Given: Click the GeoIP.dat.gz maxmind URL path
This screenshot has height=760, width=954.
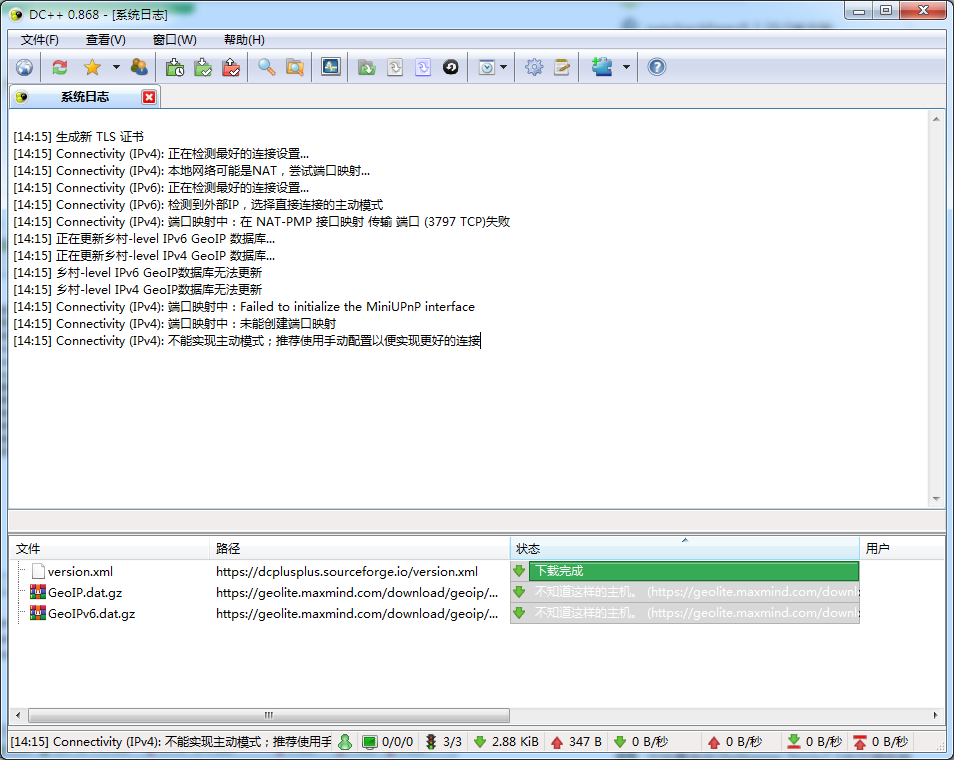Looking at the screenshot, I should 357,593.
